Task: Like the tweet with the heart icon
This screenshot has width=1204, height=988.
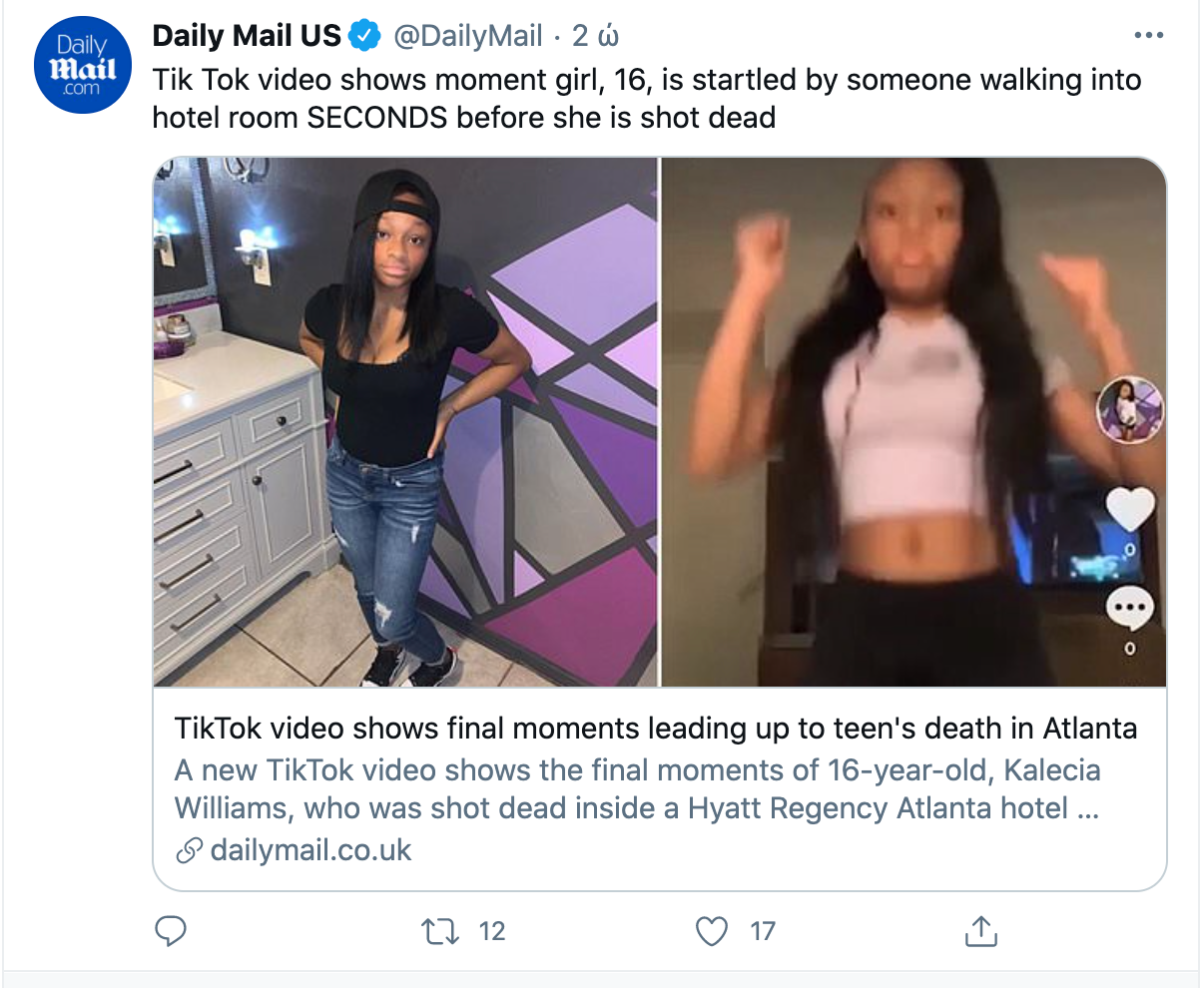Action: [x=711, y=931]
